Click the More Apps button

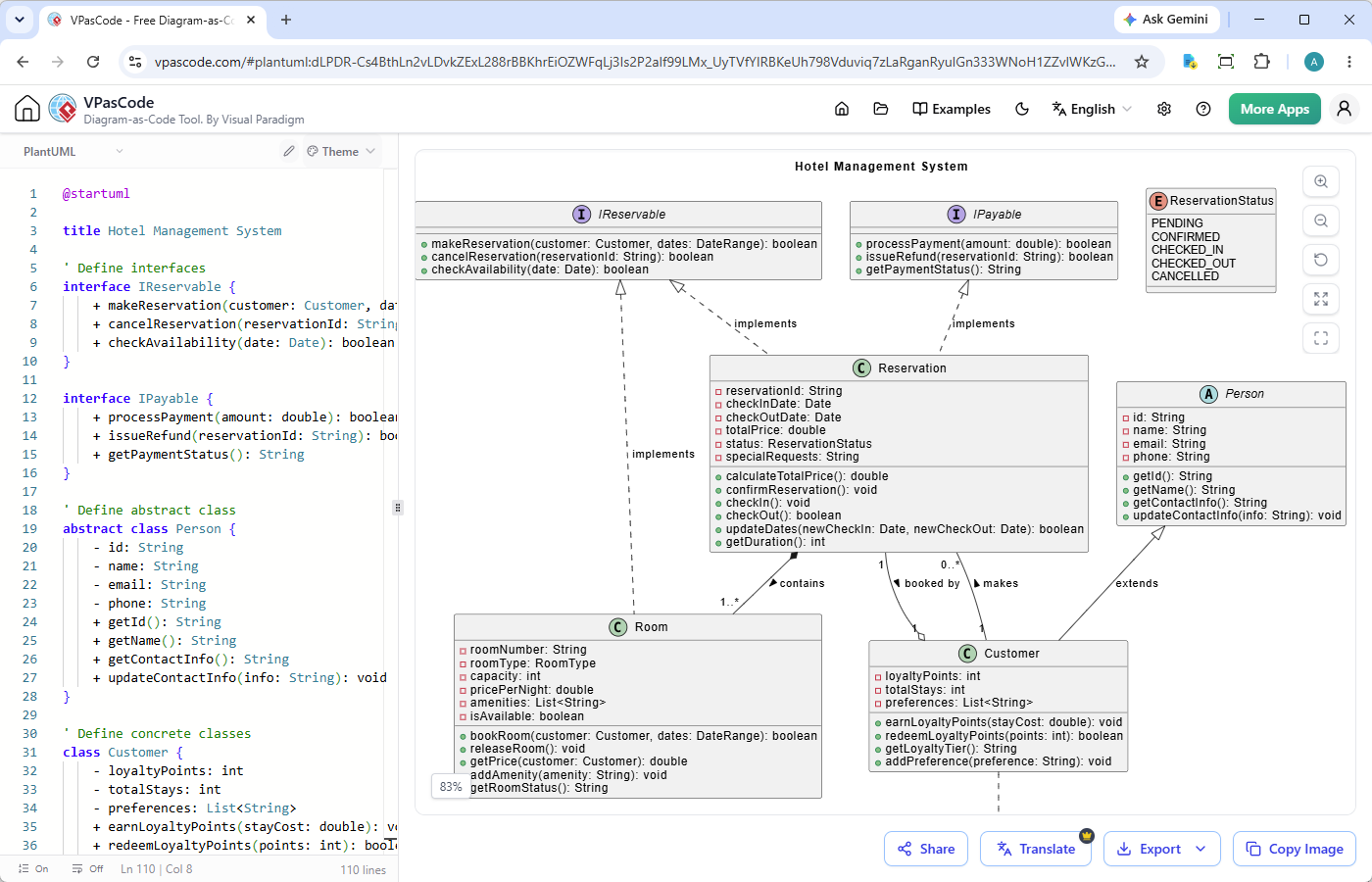1275,109
